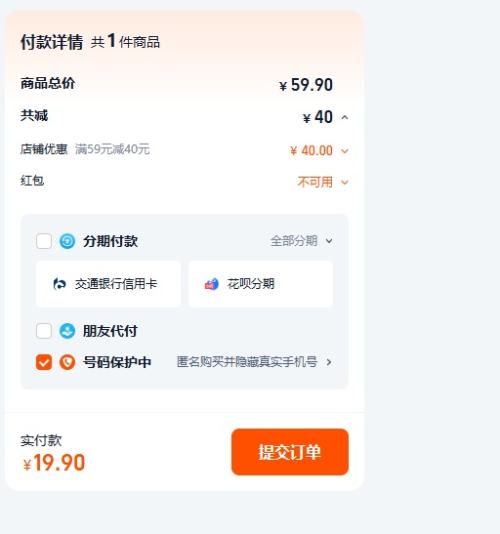Submit the order with 提交订单
This screenshot has width=500, height=534.
click(290, 452)
